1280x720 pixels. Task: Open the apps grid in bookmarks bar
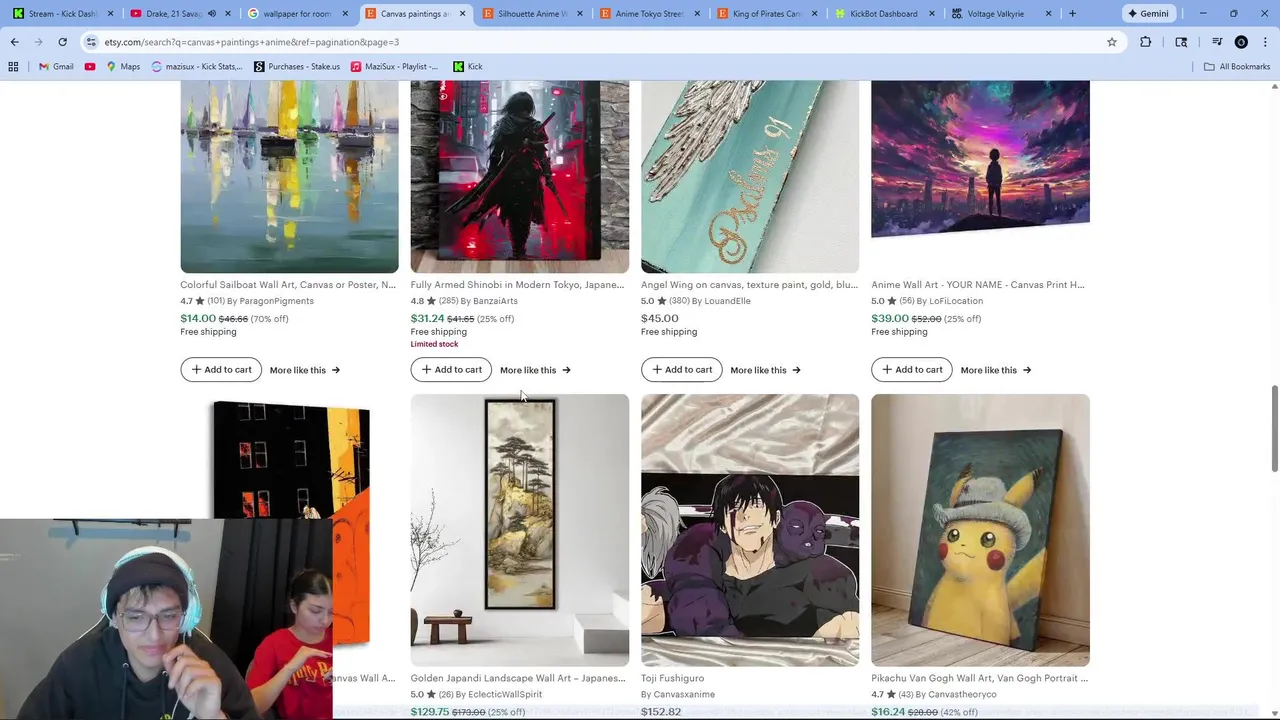(x=13, y=67)
